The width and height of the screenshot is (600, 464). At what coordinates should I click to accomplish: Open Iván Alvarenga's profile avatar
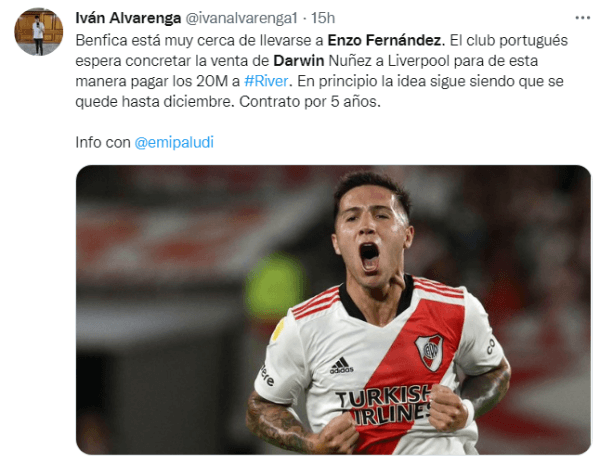(x=39, y=32)
